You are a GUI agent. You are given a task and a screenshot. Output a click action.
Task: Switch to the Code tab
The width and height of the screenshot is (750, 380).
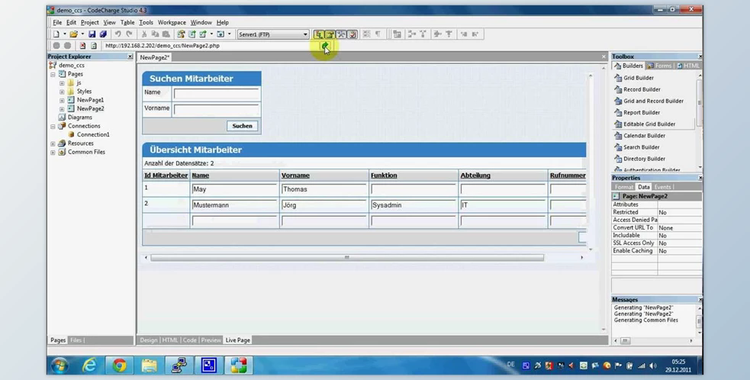pyautogui.click(x=190, y=340)
